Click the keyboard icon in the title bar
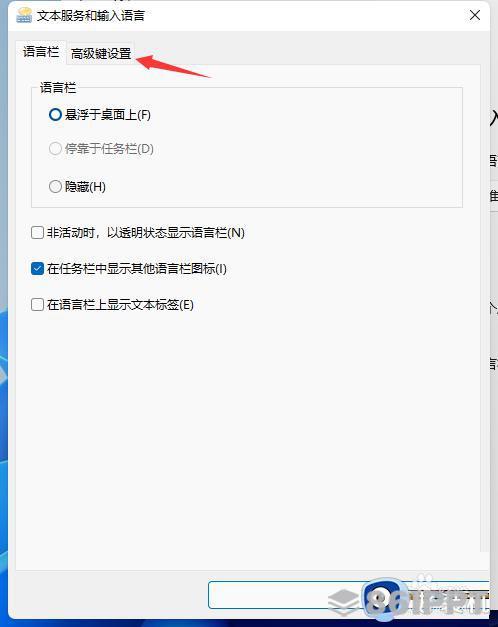 24,16
